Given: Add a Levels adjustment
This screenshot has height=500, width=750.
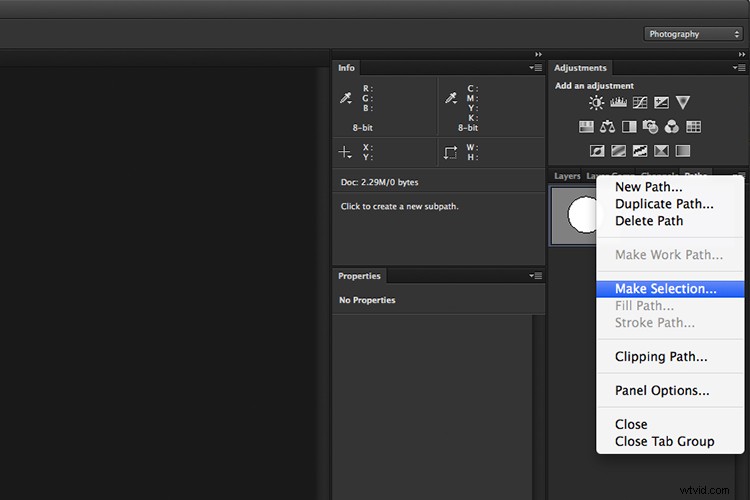Looking at the screenshot, I should (x=618, y=102).
